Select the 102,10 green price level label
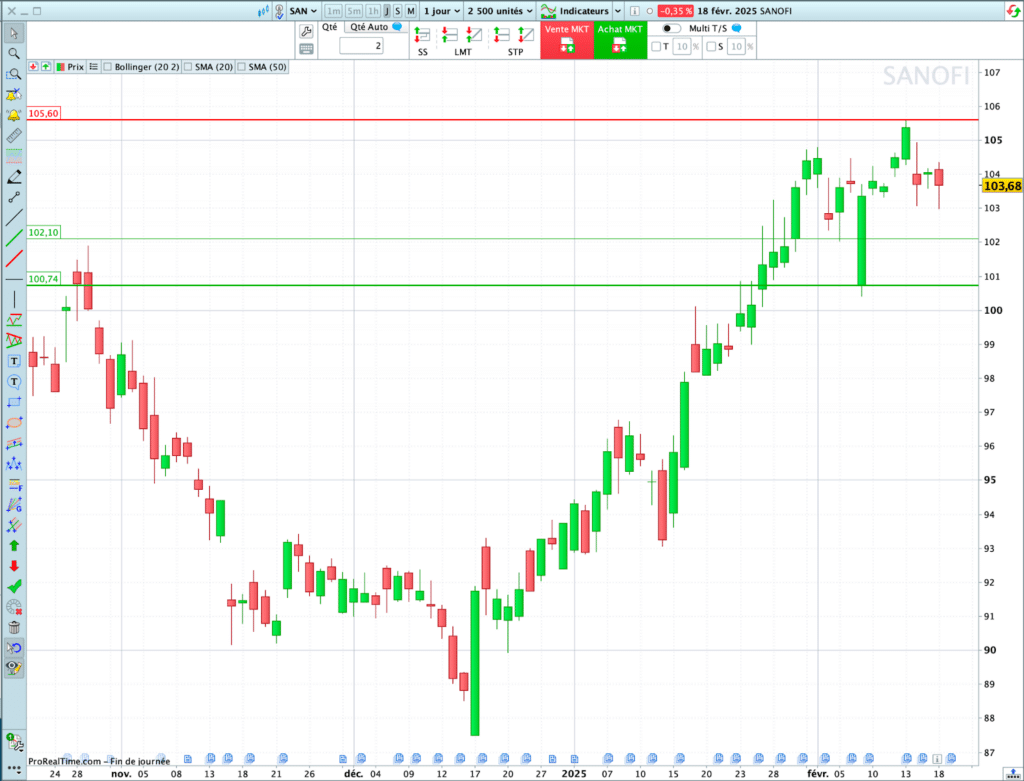Image resolution: width=1024 pixels, height=781 pixels. click(x=43, y=232)
